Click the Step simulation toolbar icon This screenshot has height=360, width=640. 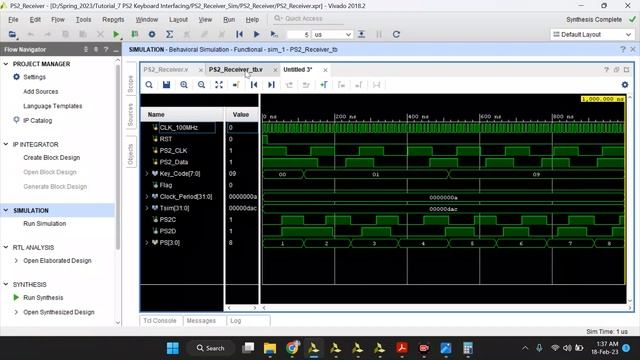pyautogui.click(x=361, y=34)
